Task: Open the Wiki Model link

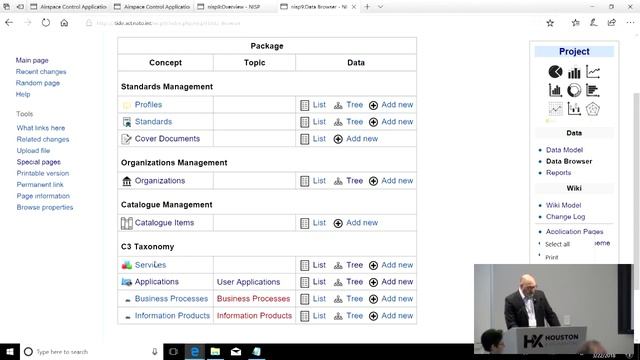Action: (563, 205)
